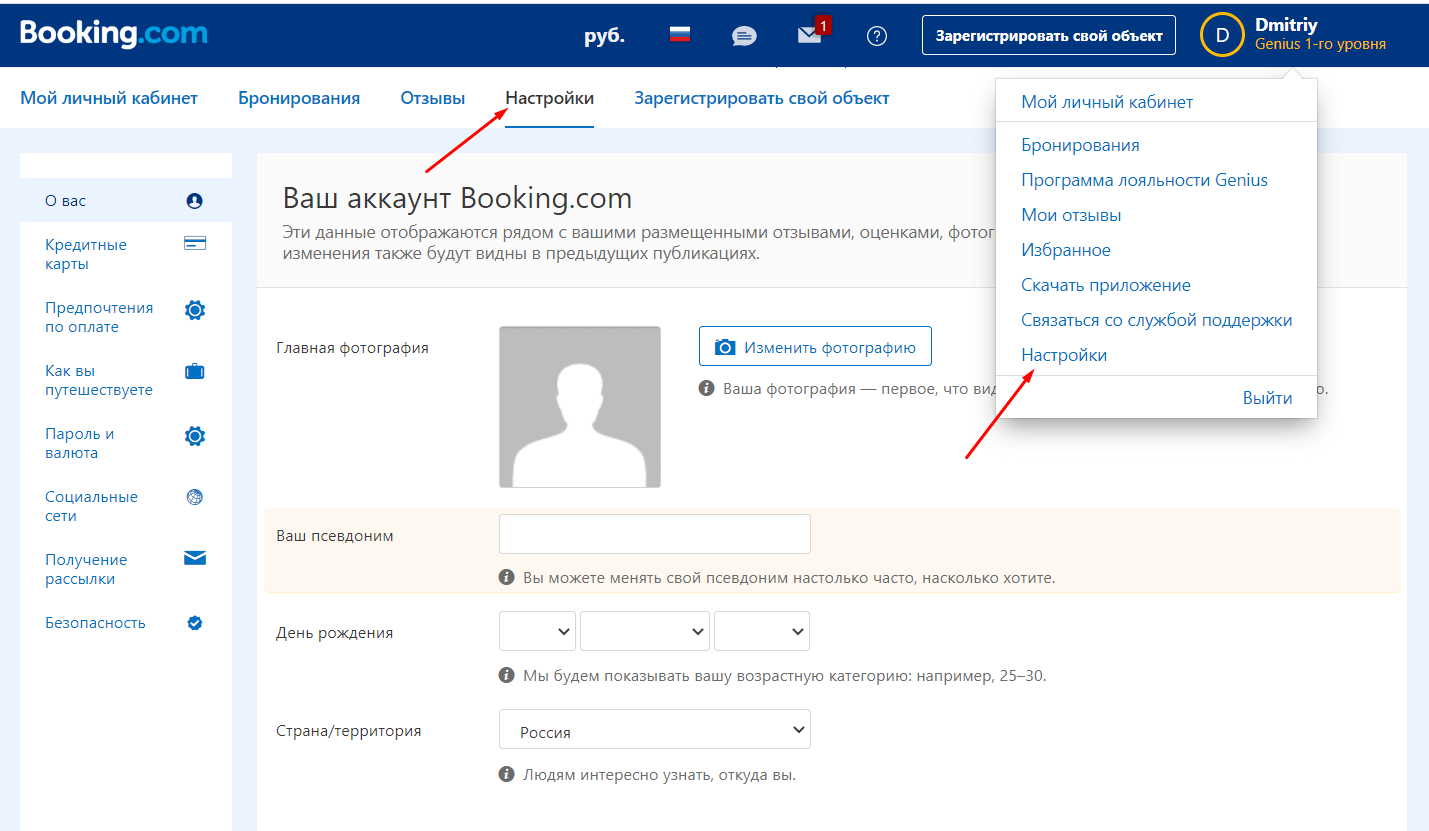Click the Ваш псевдоним text field
The width and height of the screenshot is (1429, 831).
point(654,534)
